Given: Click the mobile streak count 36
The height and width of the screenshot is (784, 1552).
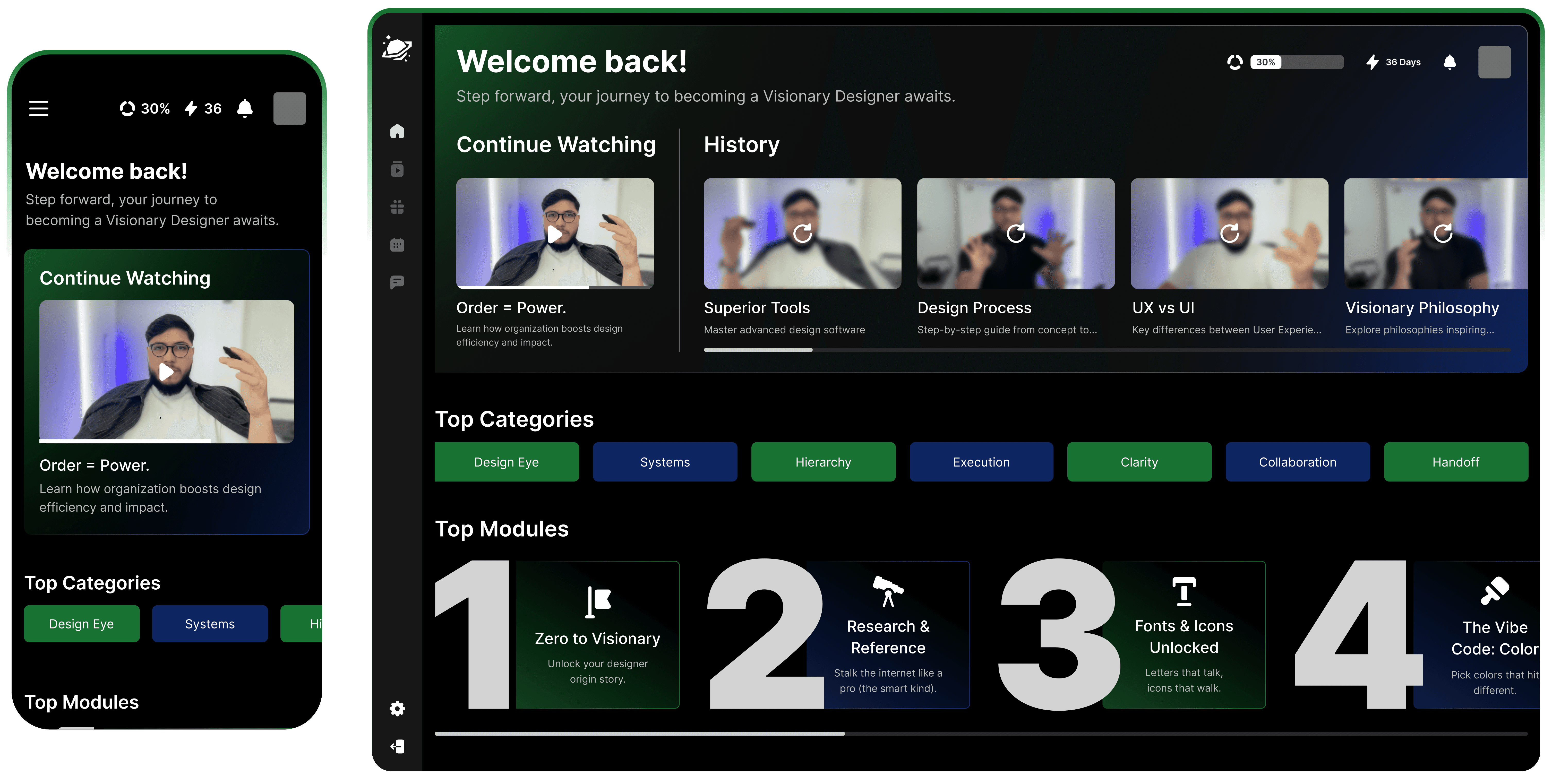Looking at the screenshot, I should coord(213,108).
